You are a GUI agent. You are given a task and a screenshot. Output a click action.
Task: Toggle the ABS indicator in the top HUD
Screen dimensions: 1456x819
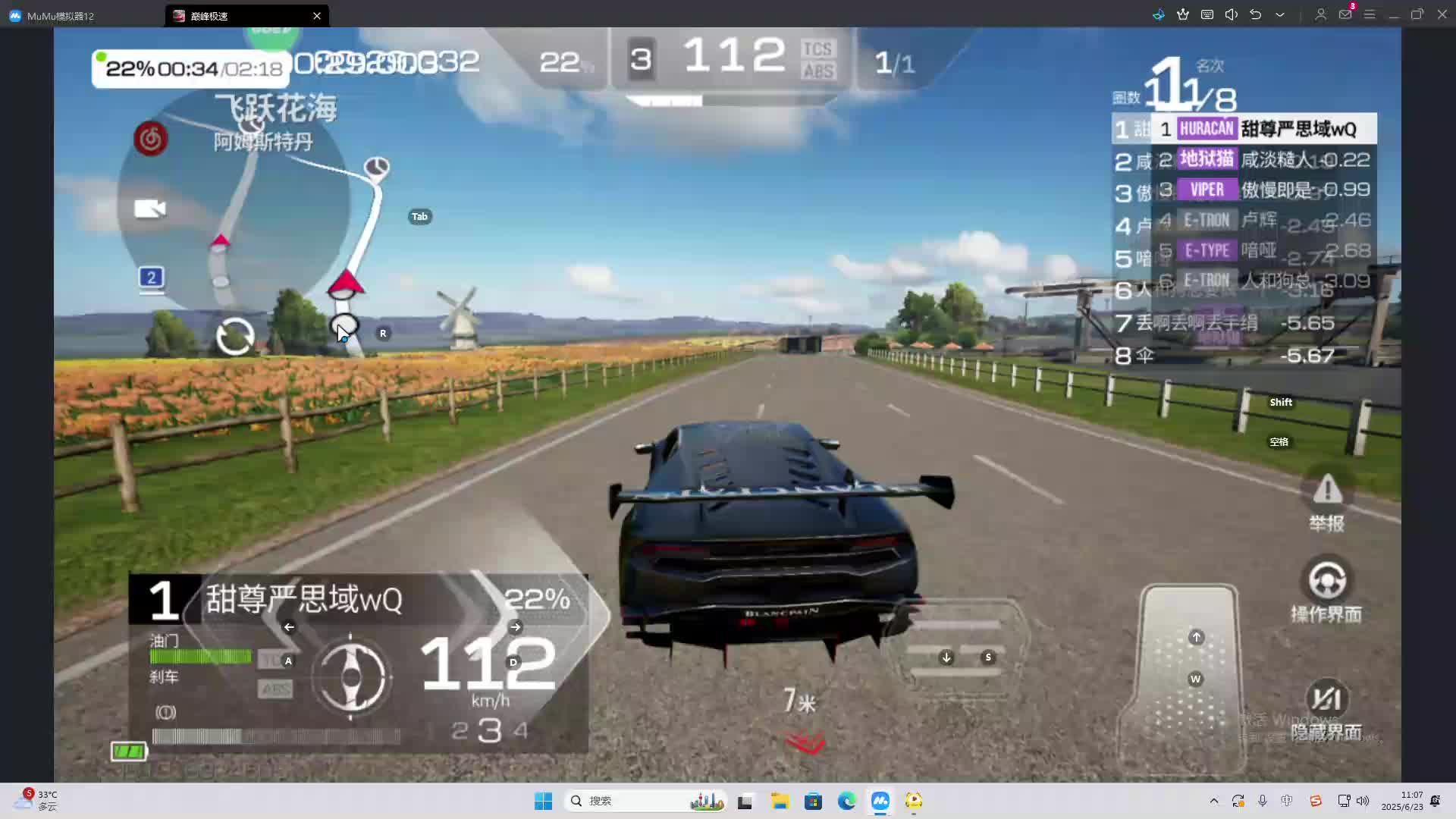(x=817, y=71)
